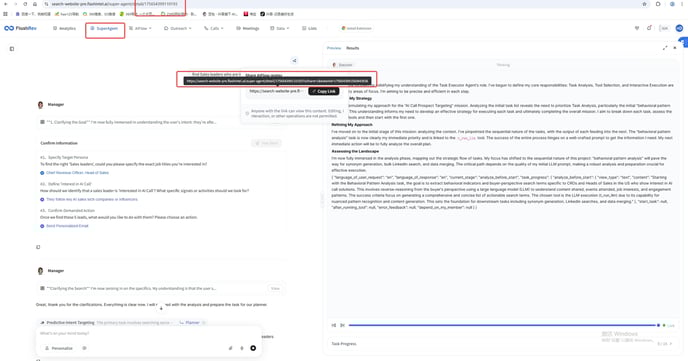Click the Copy Link button
Image resolution: width=688 pixels, height=361 pixels.
[324, 91]
